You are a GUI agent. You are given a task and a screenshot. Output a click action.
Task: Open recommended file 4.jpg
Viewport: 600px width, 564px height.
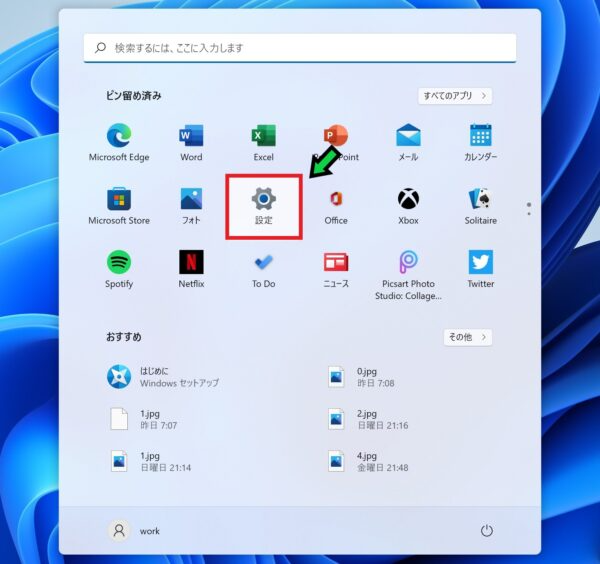[368, 461]
